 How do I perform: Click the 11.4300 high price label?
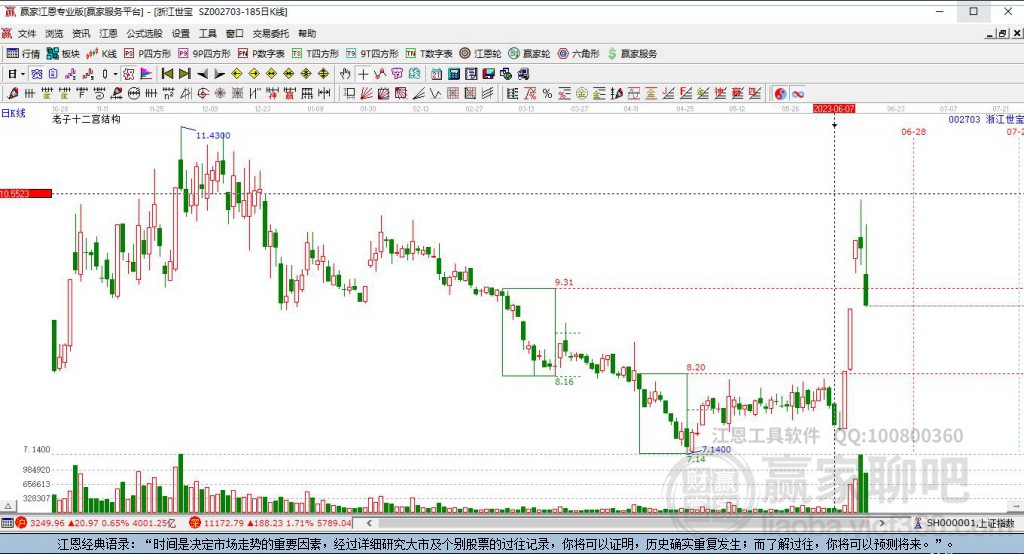(213, 135)
